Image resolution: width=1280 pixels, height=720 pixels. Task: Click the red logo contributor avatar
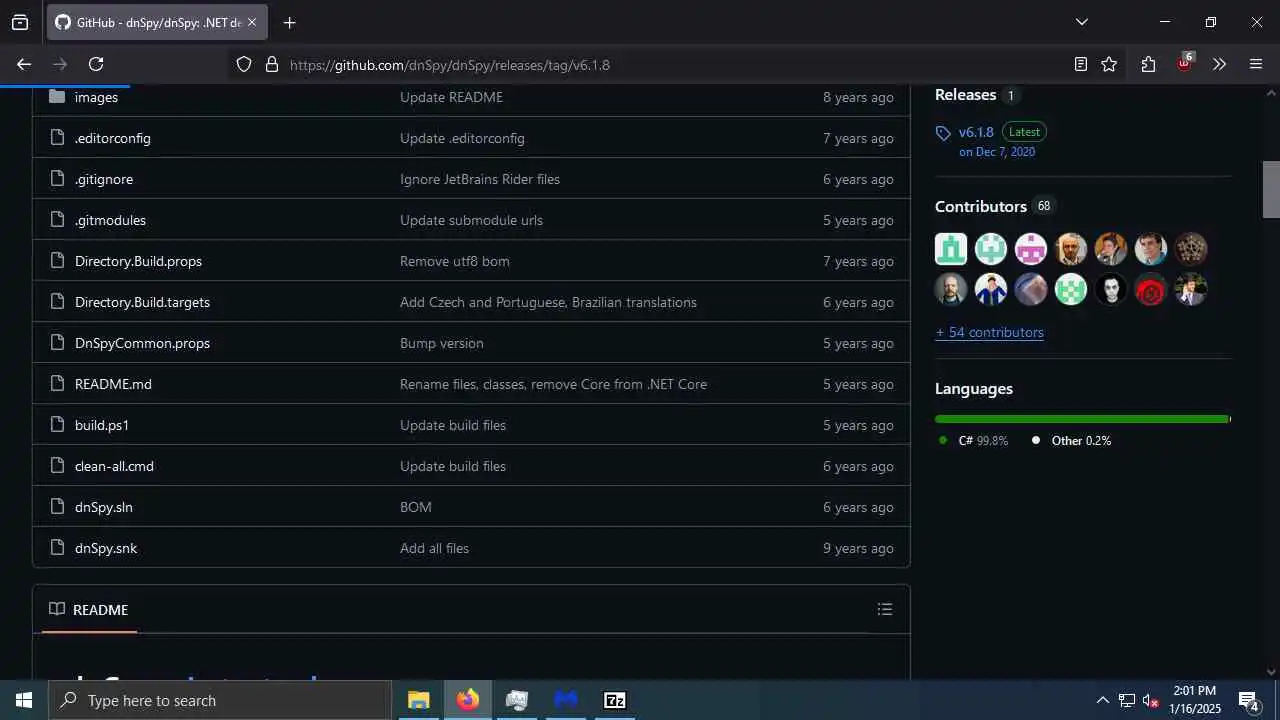[1151, 289]
